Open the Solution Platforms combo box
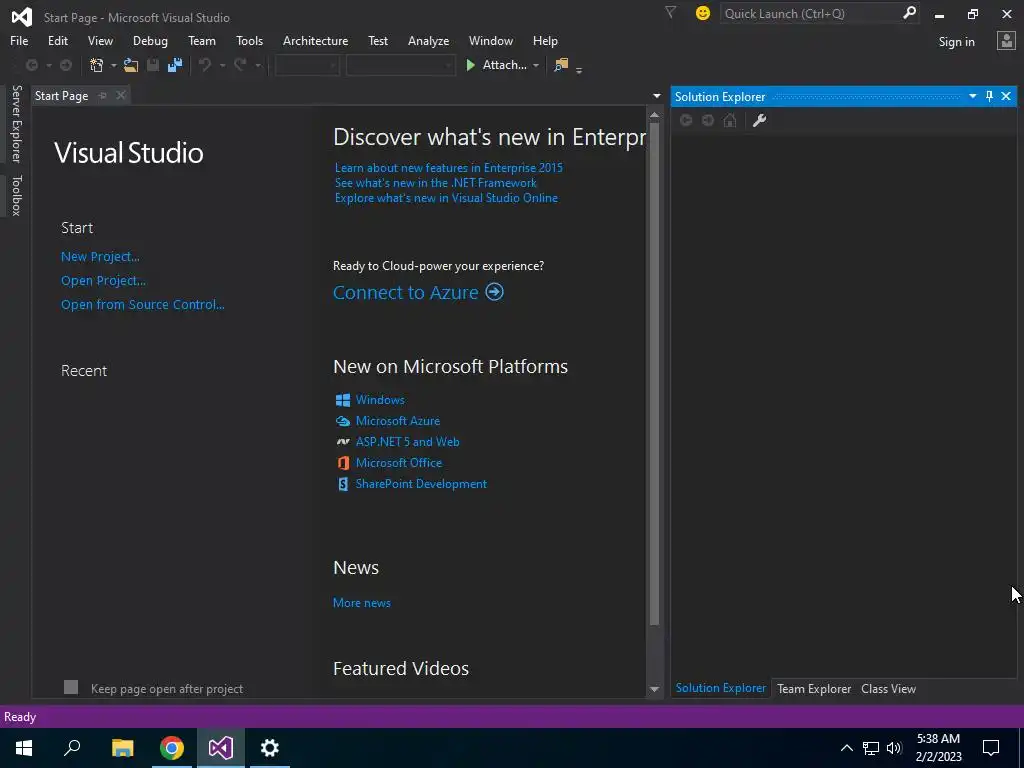Screen dimensions: 1024x768 (400, 65)
